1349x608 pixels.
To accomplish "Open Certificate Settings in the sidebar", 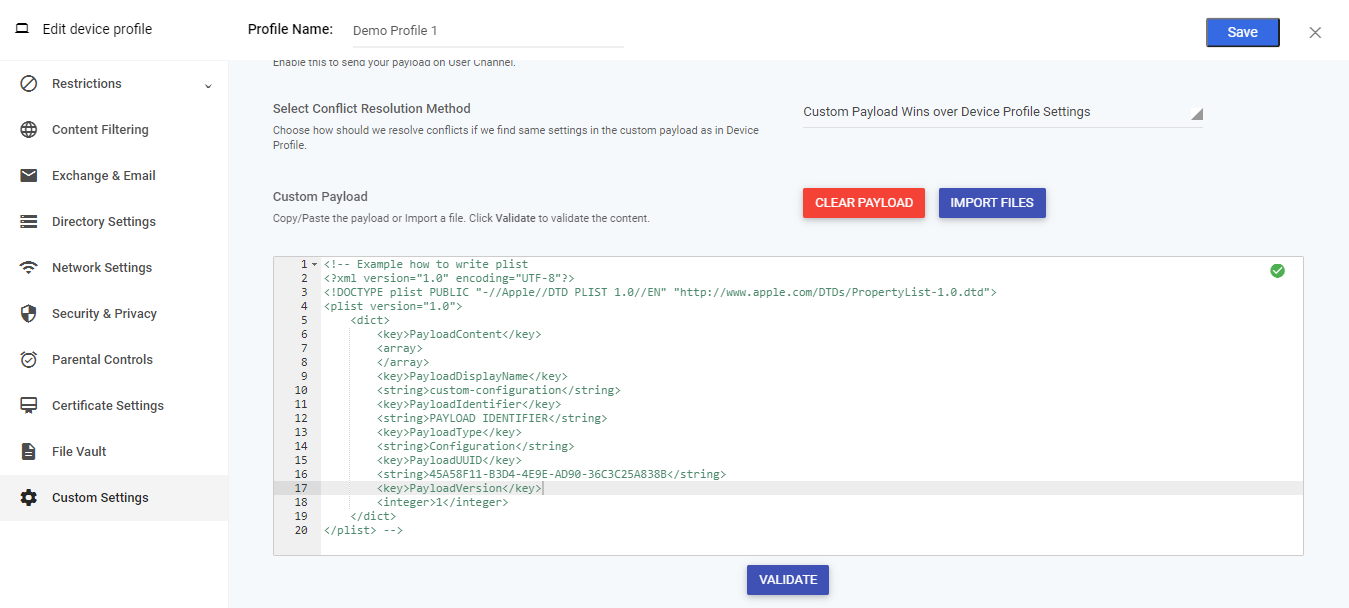I will [108, 405].
